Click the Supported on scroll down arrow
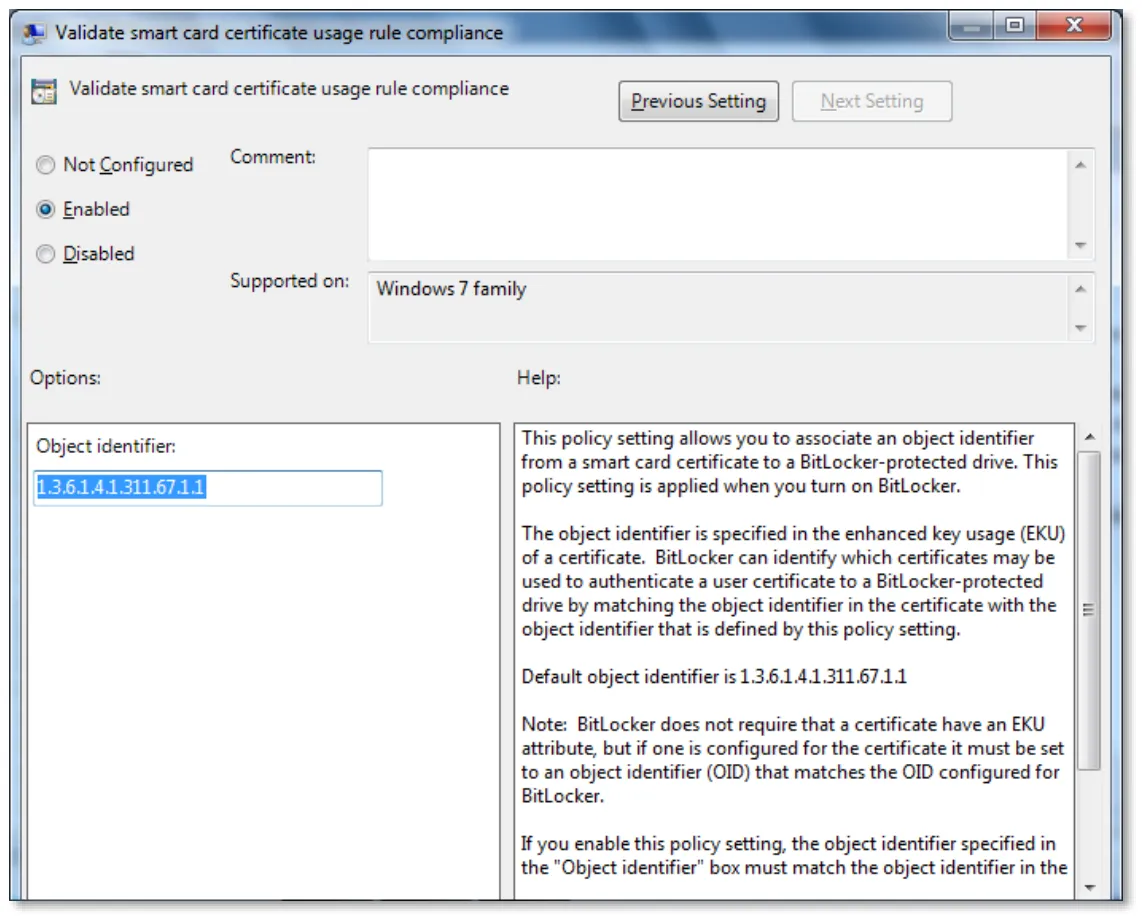 coord(1081,329)
